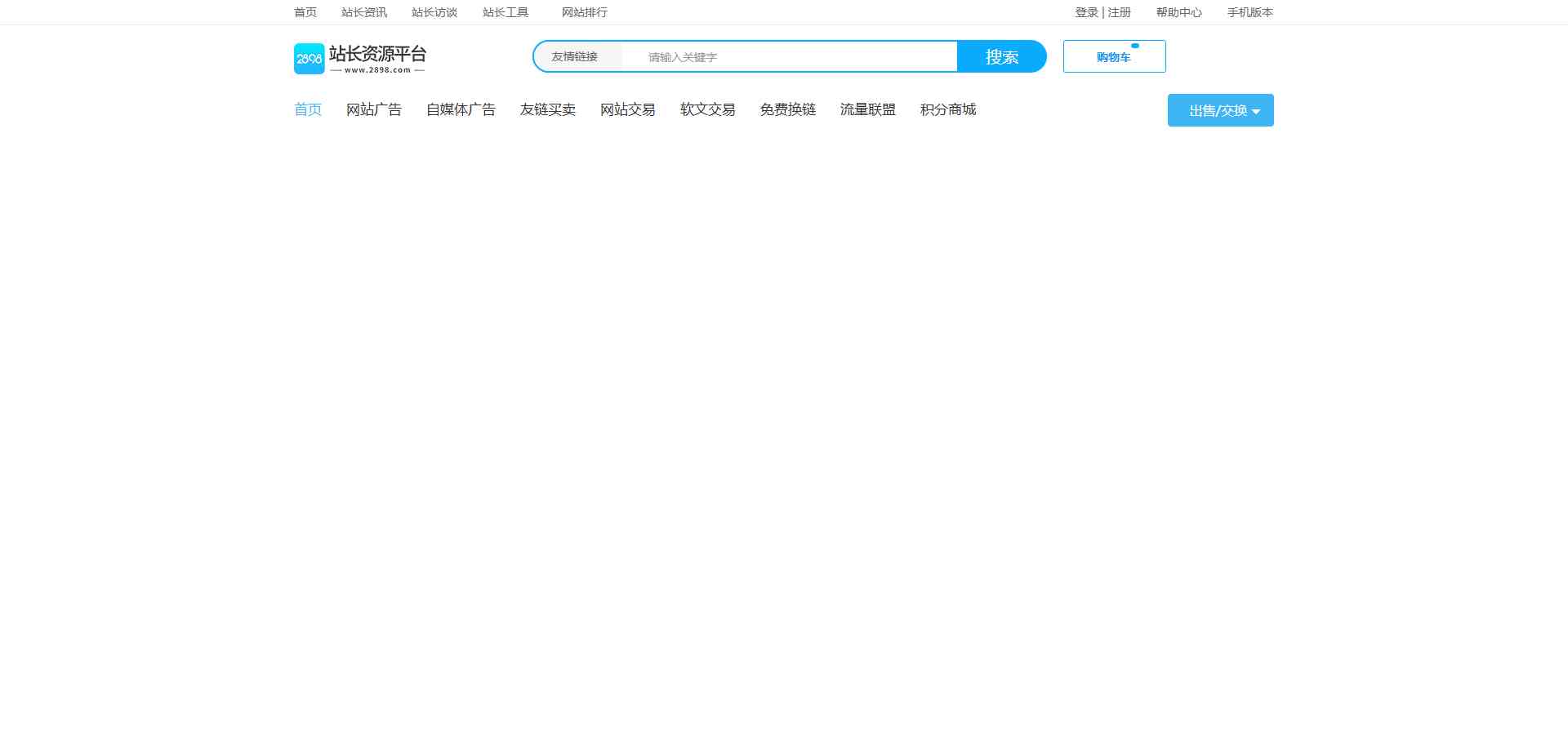Open the 帮助中心 help center link
This screenshot has width=1568, height=729.
[1178, 12]
